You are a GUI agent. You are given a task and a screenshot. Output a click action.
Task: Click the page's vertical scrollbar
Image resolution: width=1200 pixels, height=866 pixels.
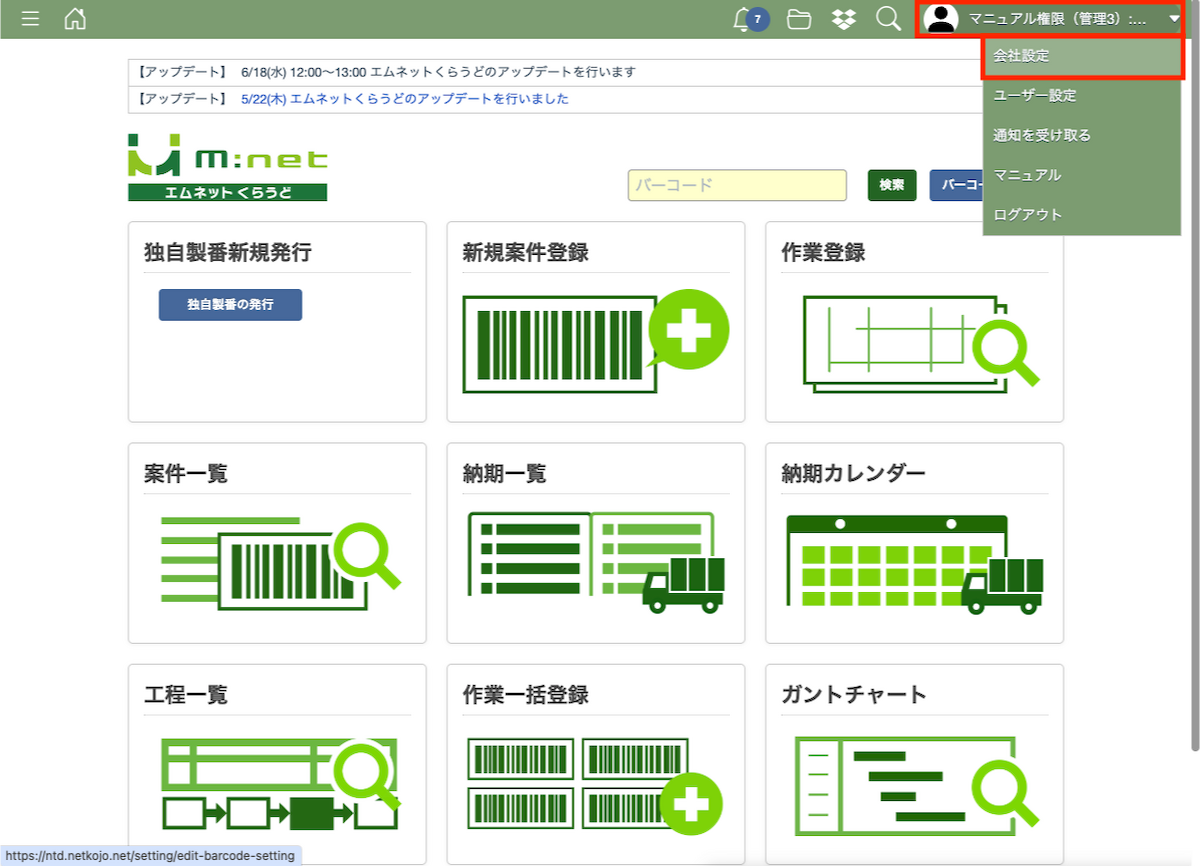[1194, 400]
